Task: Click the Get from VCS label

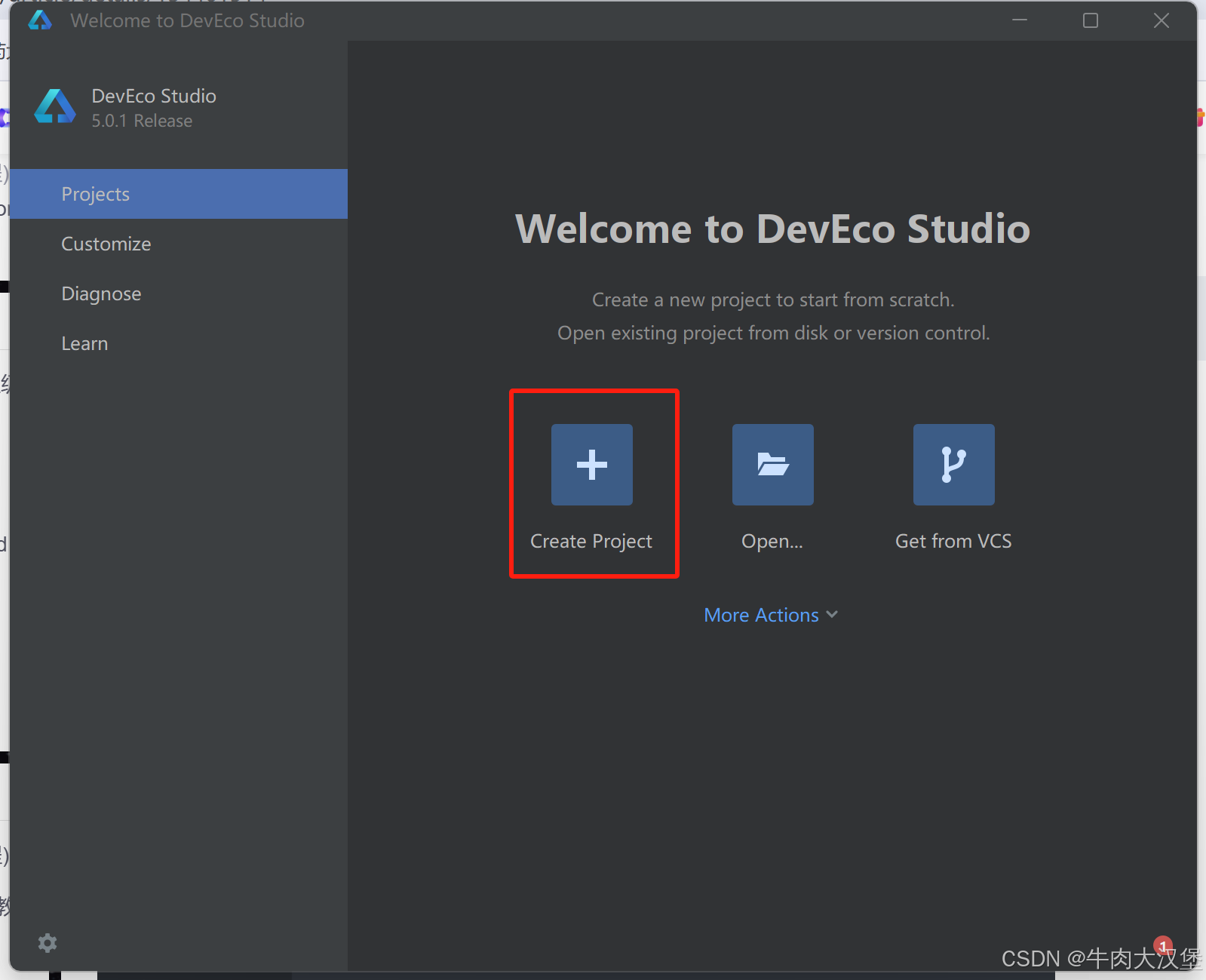Action: (953, 541)
